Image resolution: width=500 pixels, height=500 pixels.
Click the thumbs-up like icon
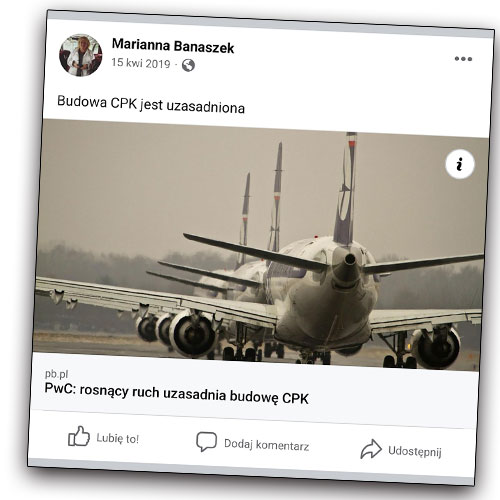pyautogui.click(x=79, y=436)
